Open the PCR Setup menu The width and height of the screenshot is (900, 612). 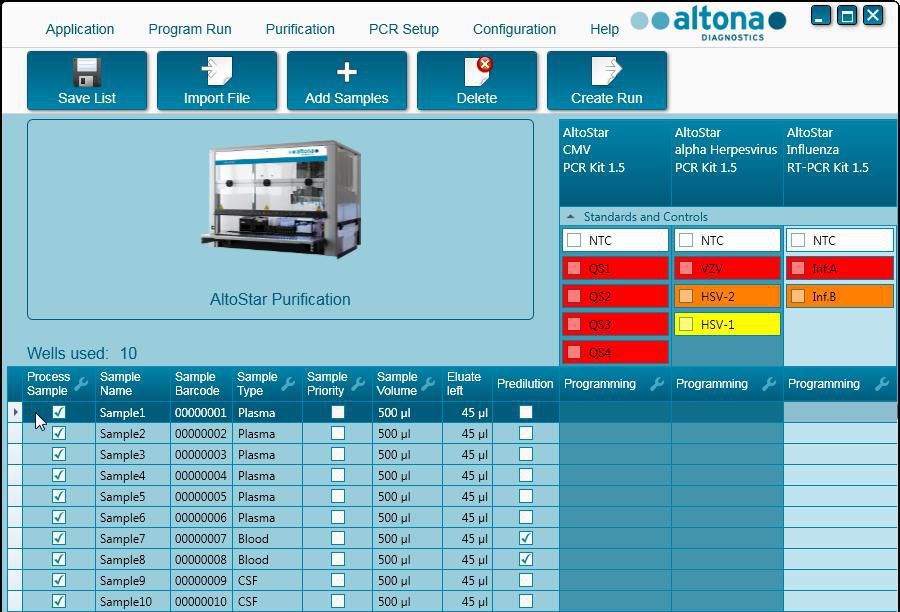(x=404, y=29)
